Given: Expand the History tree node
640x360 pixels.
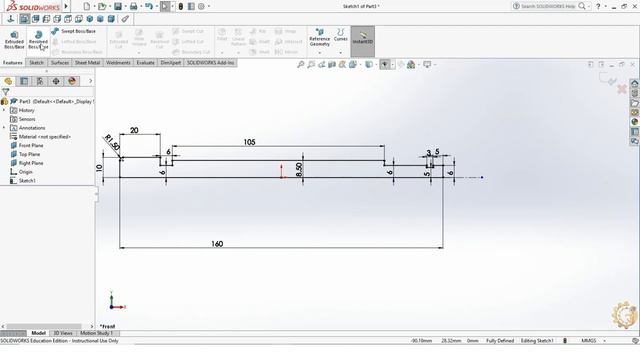Looking at the screenshot, I should tap(4, 110).
